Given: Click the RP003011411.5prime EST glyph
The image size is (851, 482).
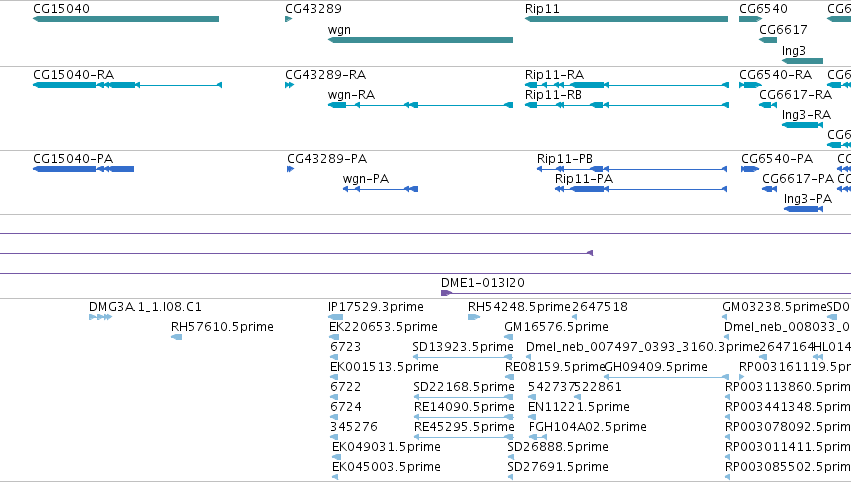Looking at the screenshot, I should (x=728, y=457).
